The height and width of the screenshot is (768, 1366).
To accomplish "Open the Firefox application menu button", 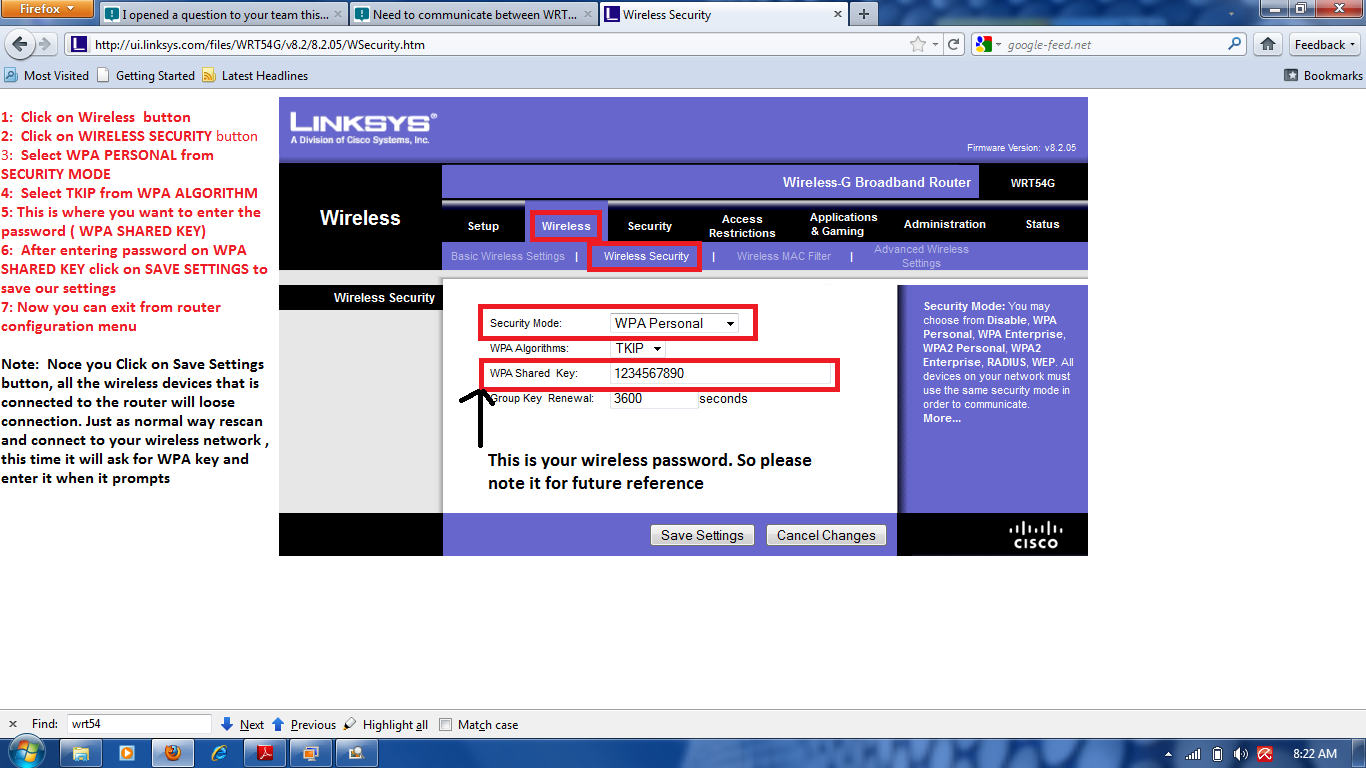I will (x=49, y=10).
